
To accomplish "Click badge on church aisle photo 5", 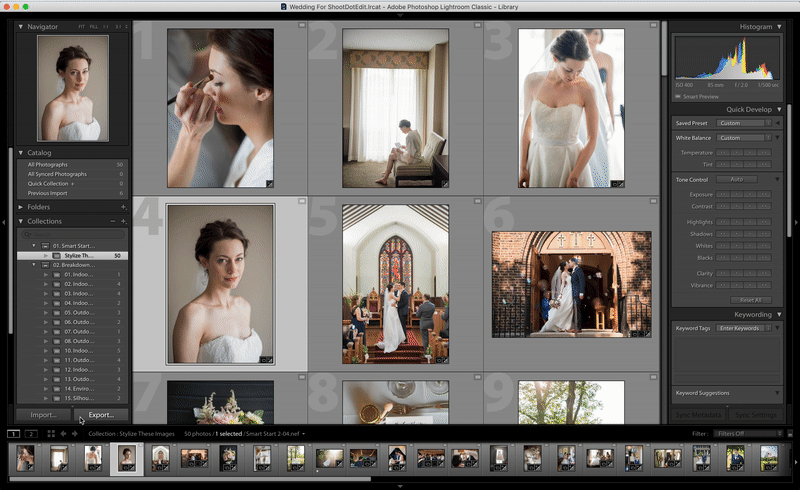I will pyautogui.click(x=445, y=360).
